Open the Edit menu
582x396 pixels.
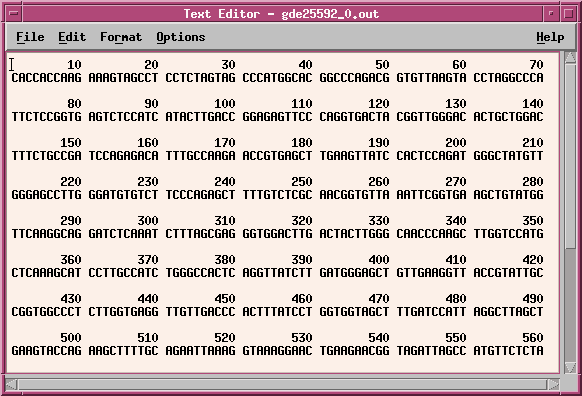point(72,37)
